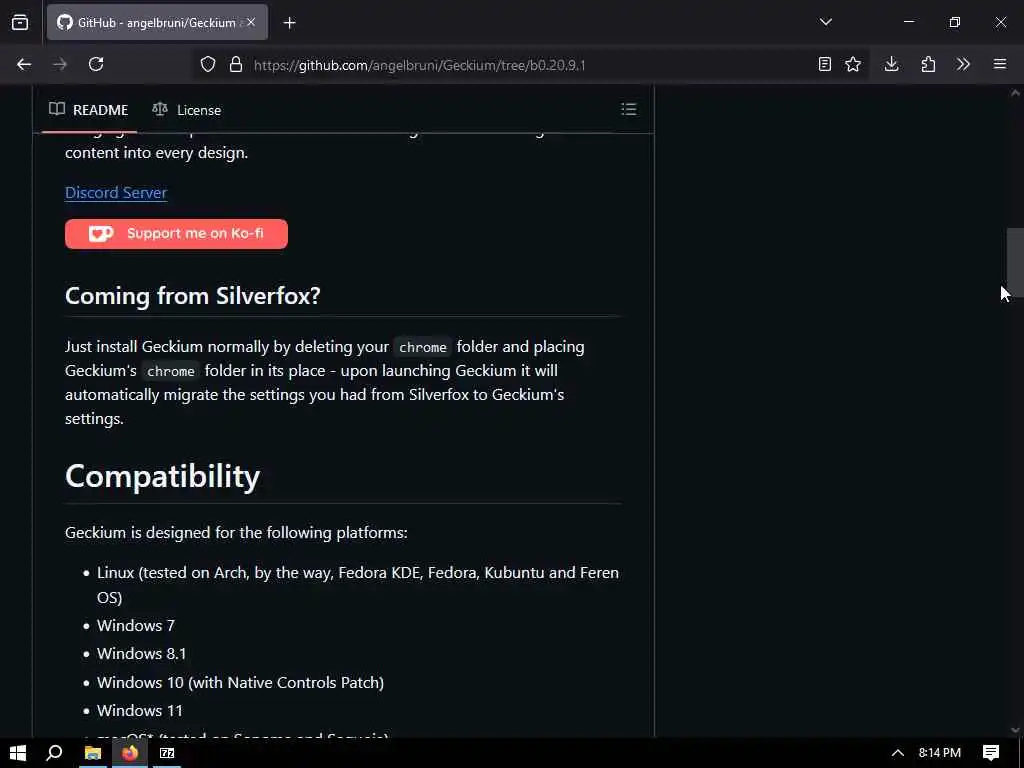Open taskbar search magnifier
1024x768 pixels.
pos(54,753)
